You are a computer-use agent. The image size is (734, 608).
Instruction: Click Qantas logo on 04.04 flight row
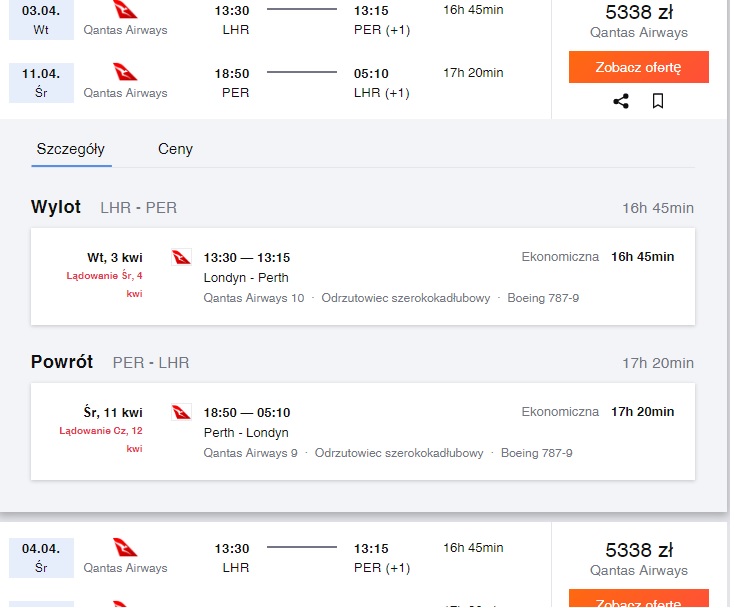pyautogui.click(x=125, y=547)
